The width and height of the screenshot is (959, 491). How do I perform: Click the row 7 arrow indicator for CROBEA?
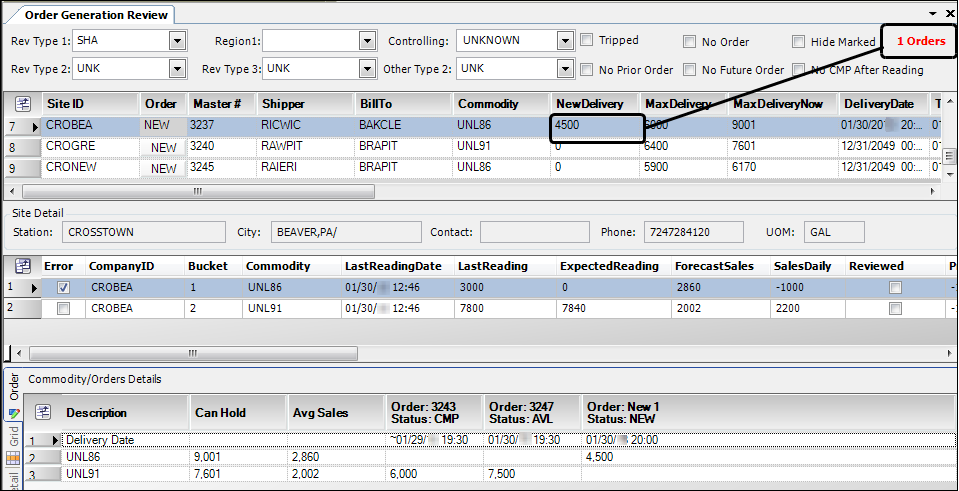click(35, 127)
